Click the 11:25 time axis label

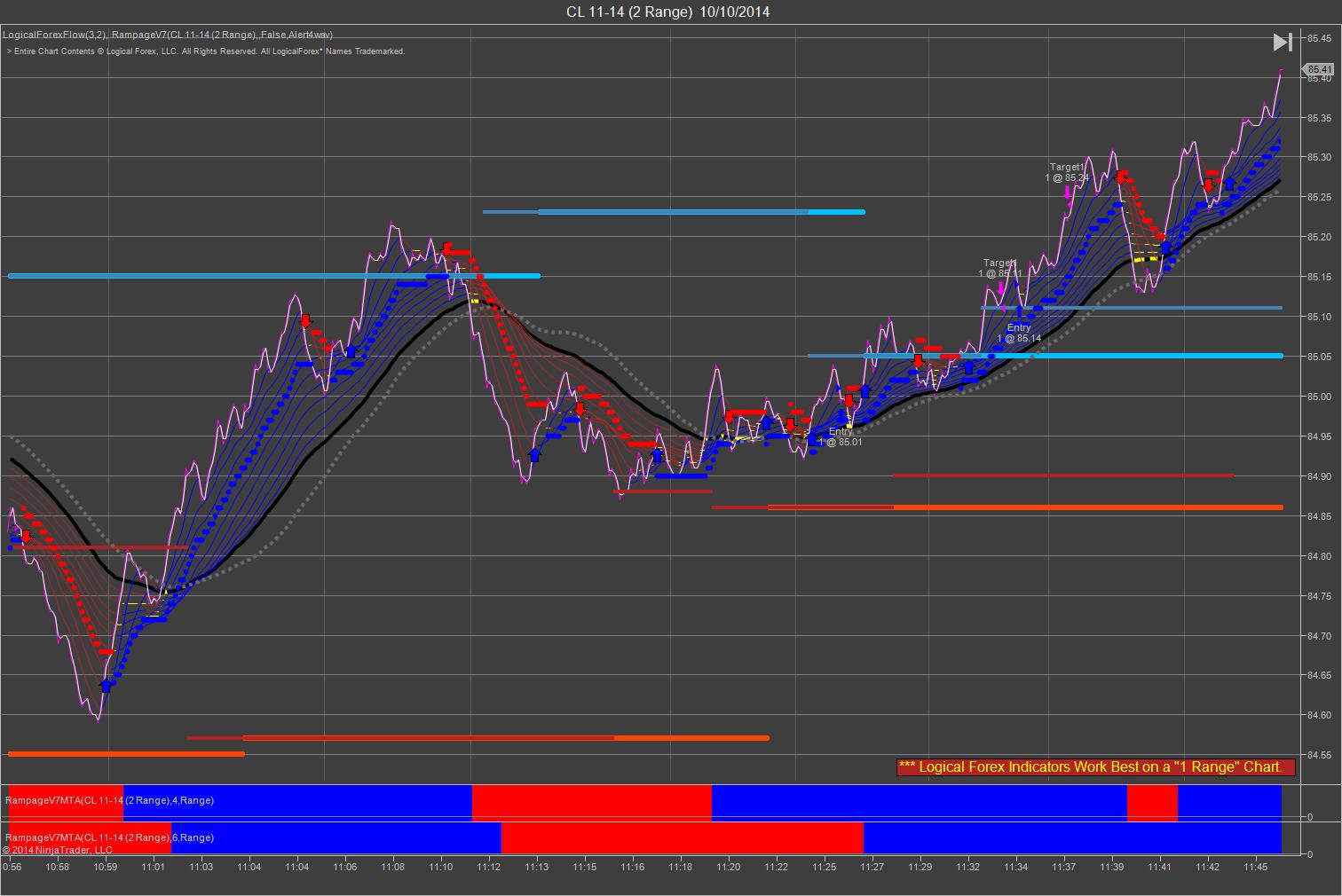825,867
